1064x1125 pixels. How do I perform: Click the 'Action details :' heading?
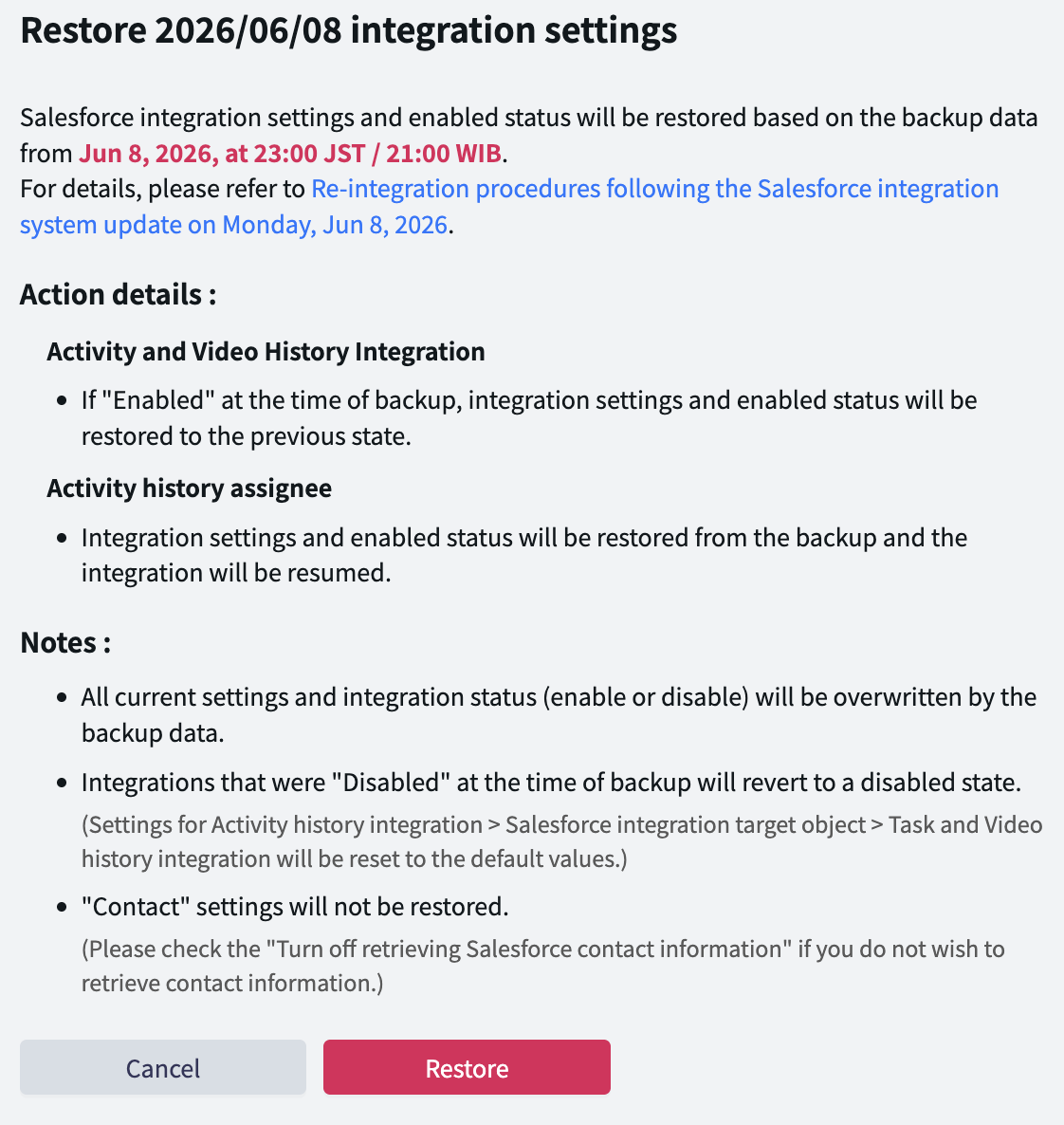pyautogui.click(x=119, y=295)
